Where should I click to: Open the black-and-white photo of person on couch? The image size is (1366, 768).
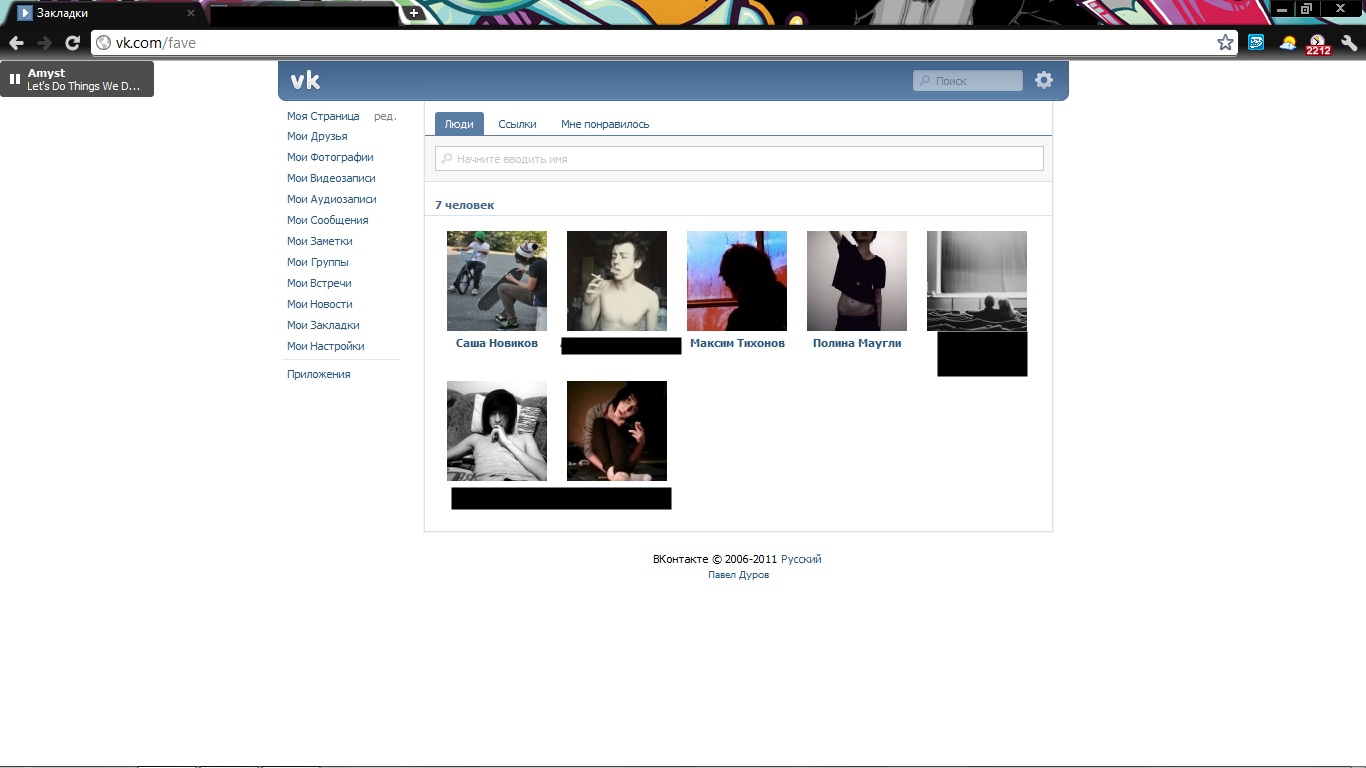tap(497, 431)
